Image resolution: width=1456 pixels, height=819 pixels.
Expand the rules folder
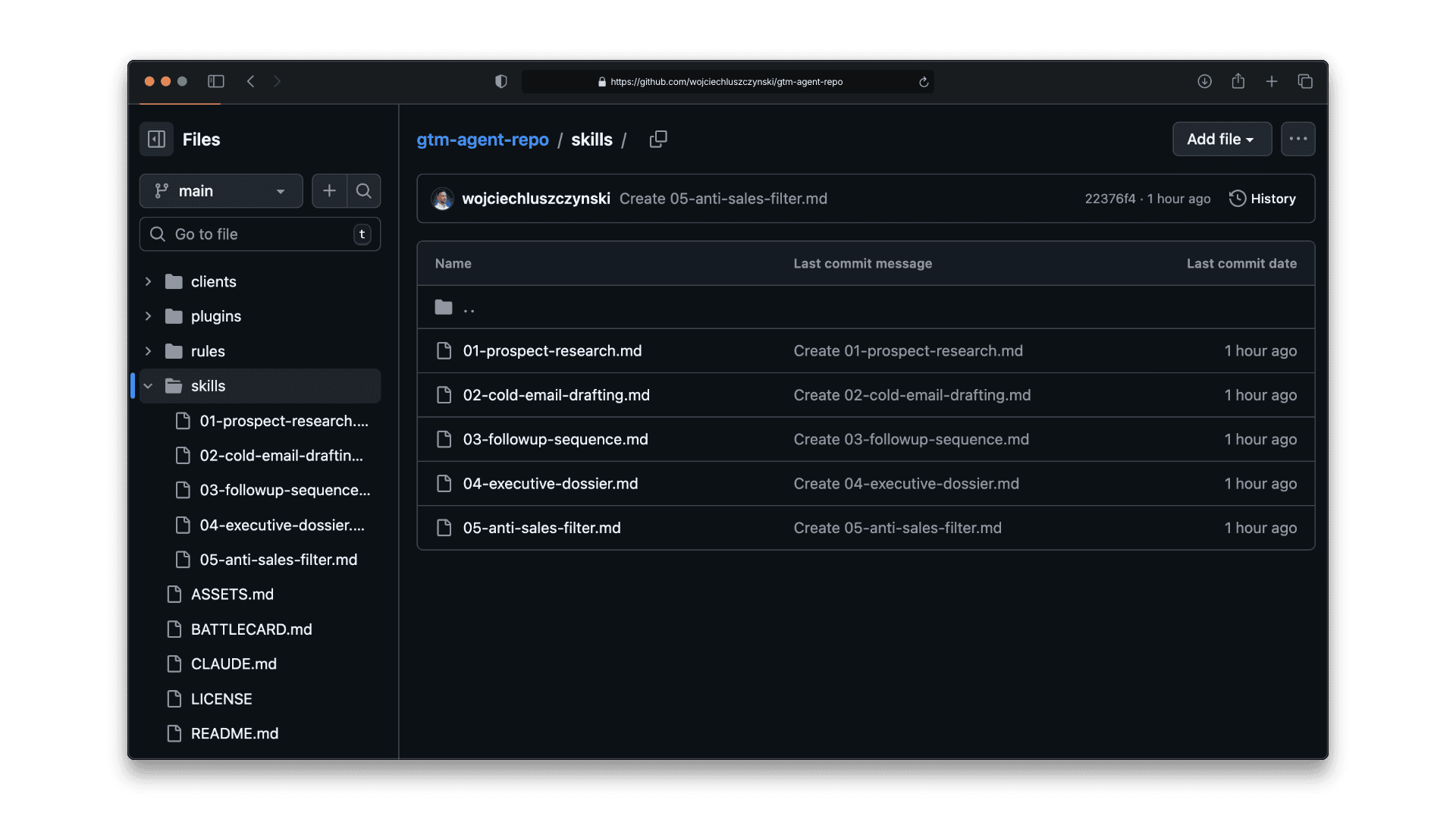click(149, 351)
